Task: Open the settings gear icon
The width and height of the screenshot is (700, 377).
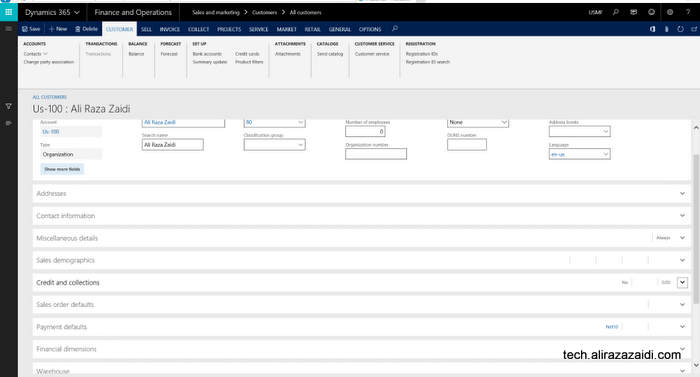Action: coord(670,12)
